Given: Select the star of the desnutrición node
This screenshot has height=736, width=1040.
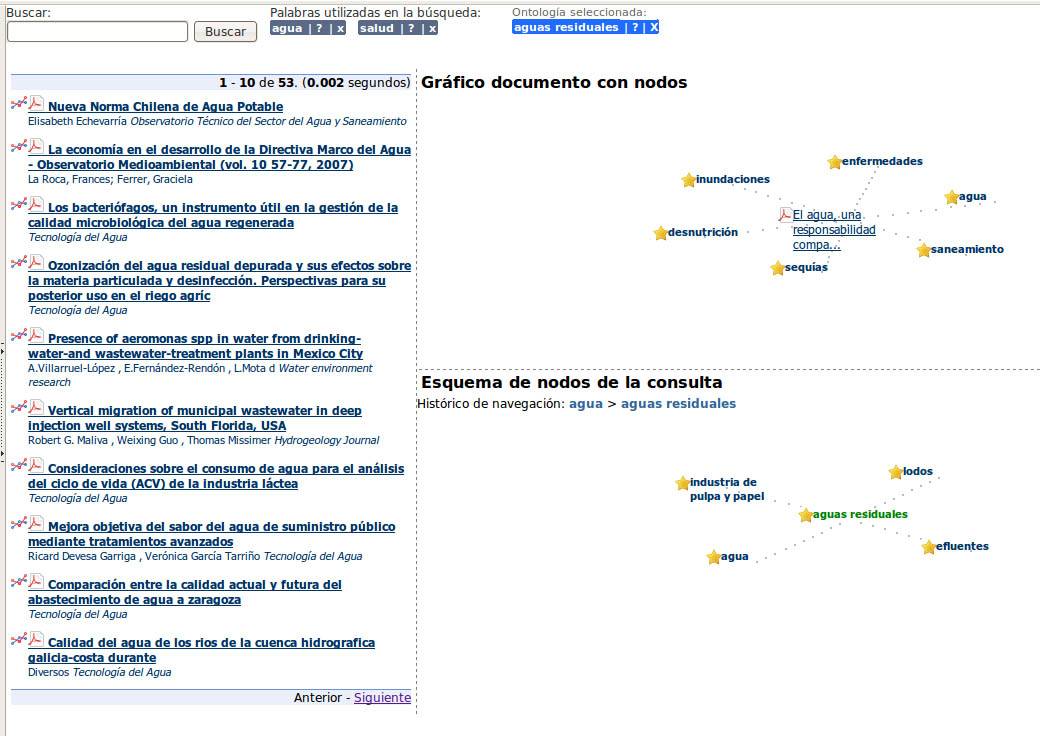Looking at the screenshot, I should click(x=660, y=233).
